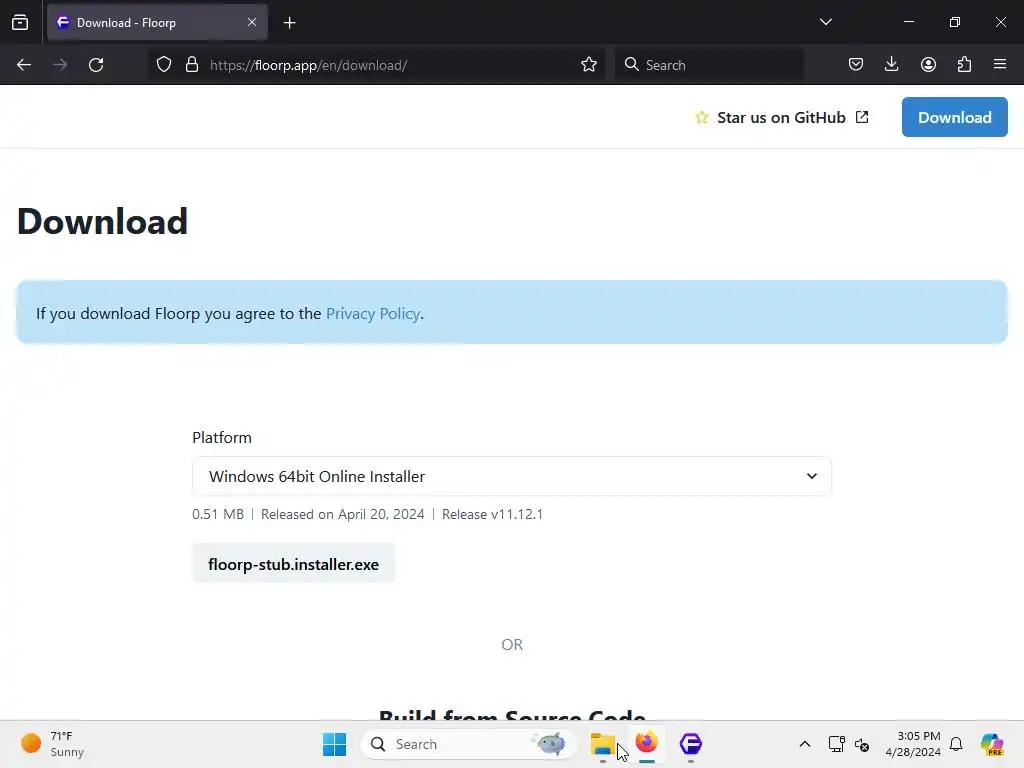Image resolution: width=1024 pixels, height=768 pixels.
Task: Click the Released on April 20, 2024 text
Action: click(342, 514)
